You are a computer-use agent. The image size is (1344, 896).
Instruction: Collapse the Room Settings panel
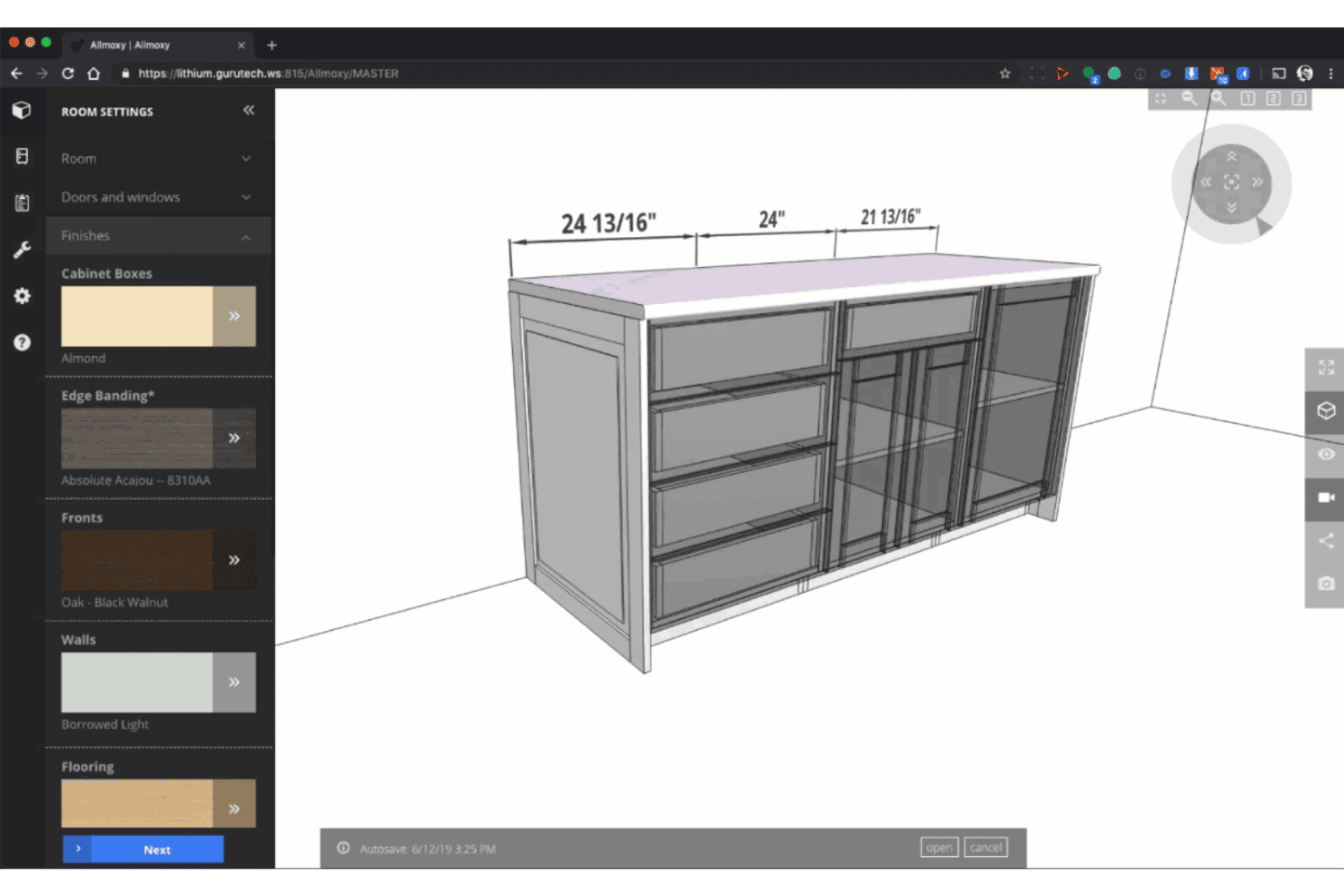click(249, 110)
